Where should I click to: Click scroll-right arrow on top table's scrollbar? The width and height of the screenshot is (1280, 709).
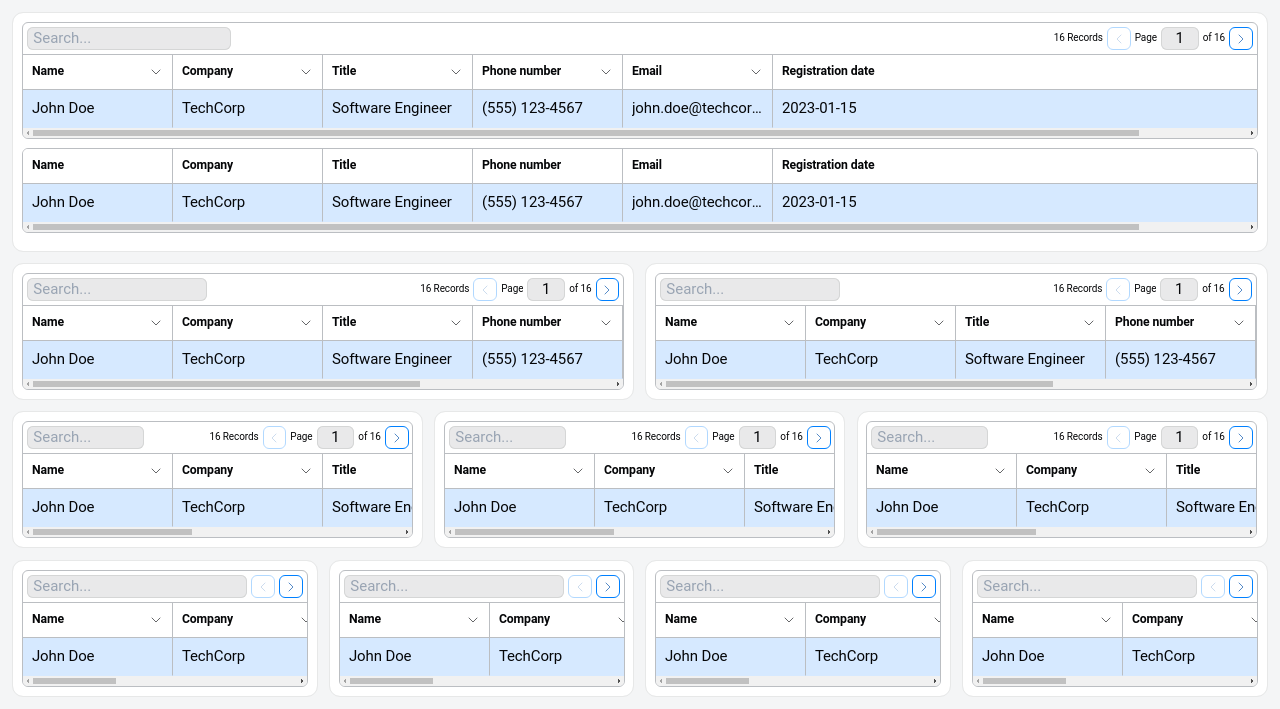tap(1252, 133)
